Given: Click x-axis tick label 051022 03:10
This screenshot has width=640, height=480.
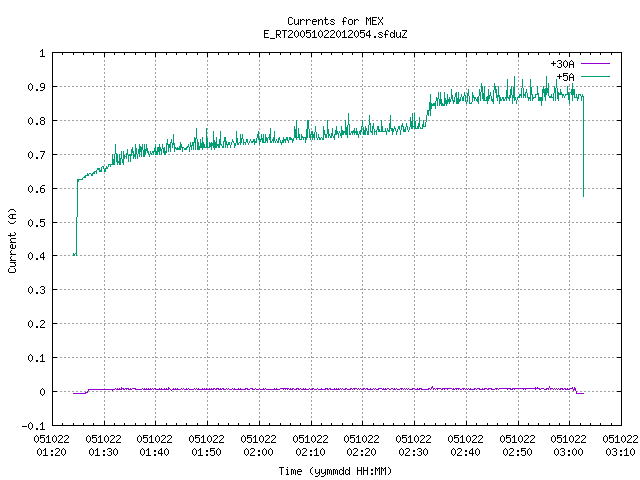Looking at the screenshot, I should 620,445.
